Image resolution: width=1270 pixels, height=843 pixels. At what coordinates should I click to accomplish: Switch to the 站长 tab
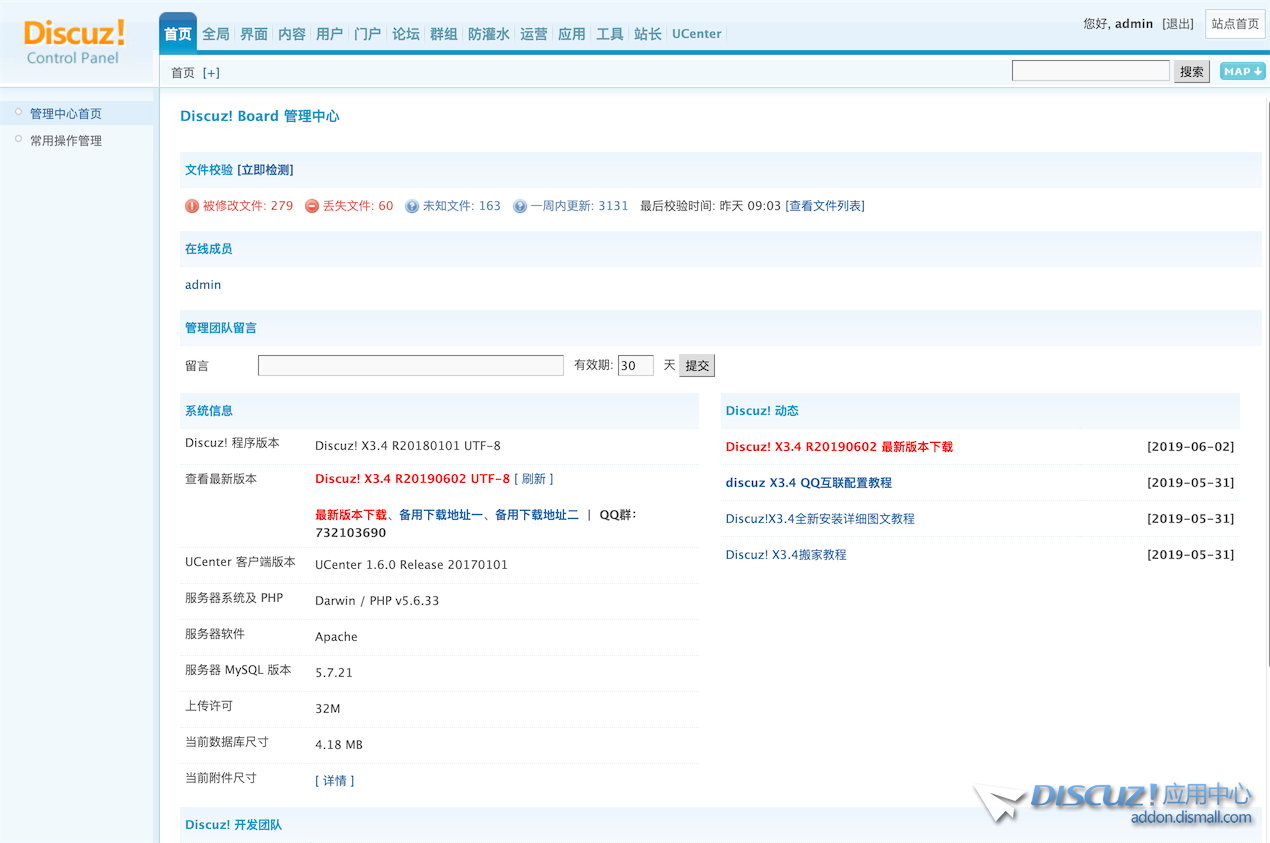click(x=648, y=34)
